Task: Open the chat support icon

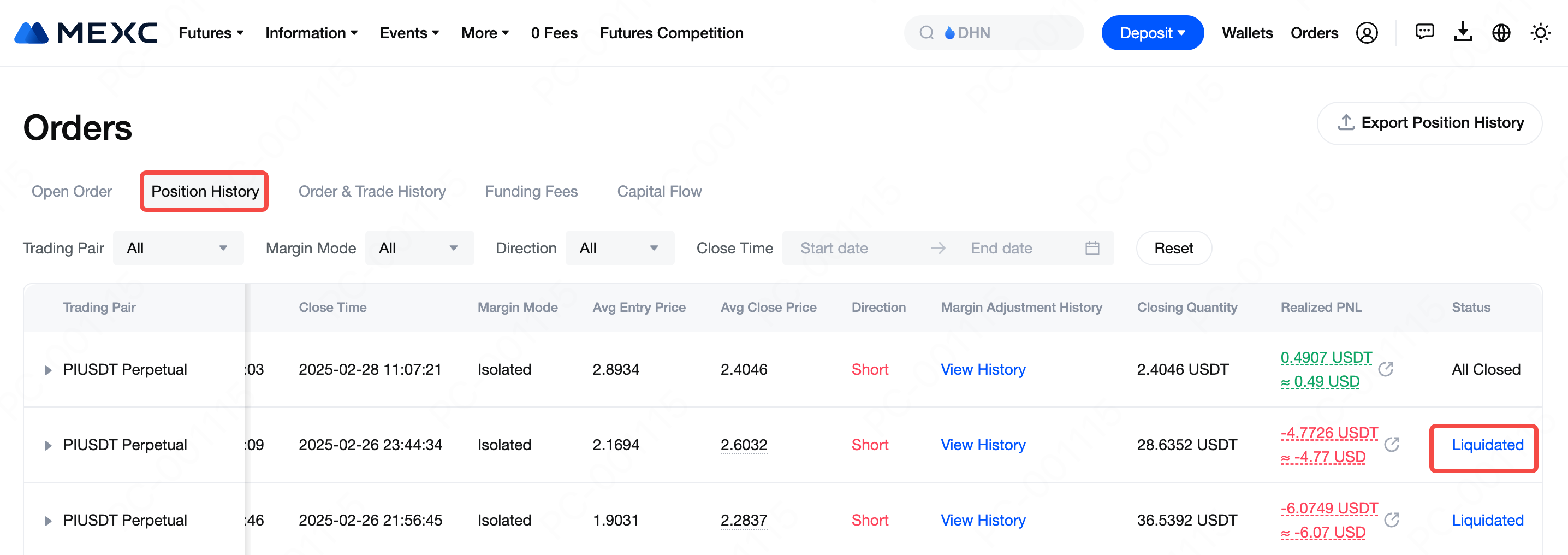Action: click(x=1424, y=32)
